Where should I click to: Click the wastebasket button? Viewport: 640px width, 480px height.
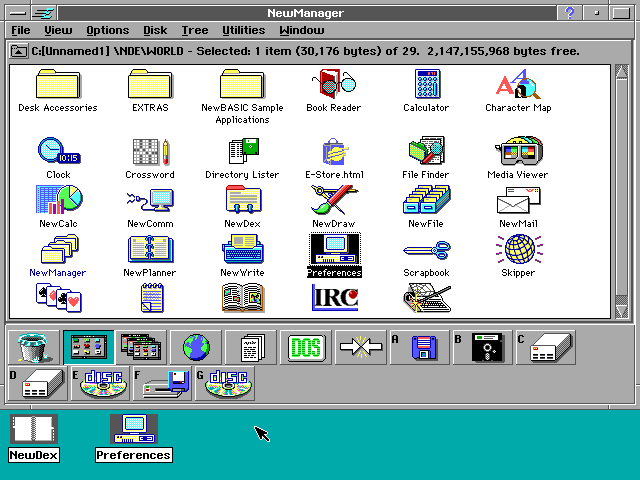pos(34,347)
